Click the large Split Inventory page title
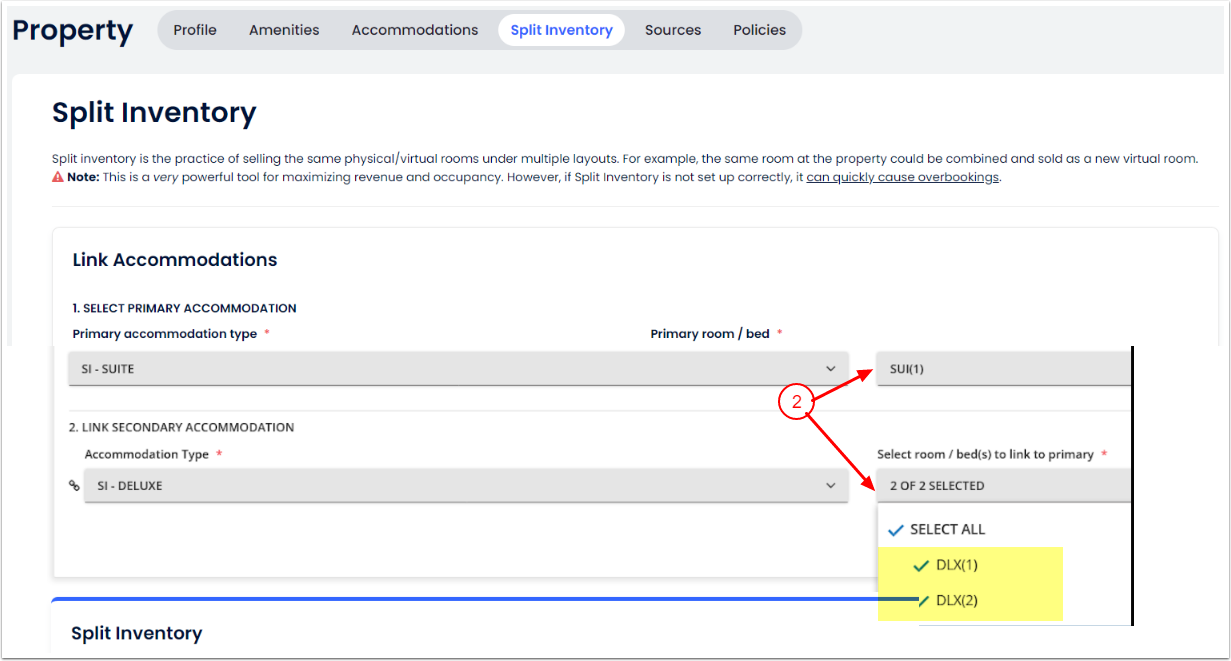Viewport: 1231px width, 661px height. pos(154,113)
